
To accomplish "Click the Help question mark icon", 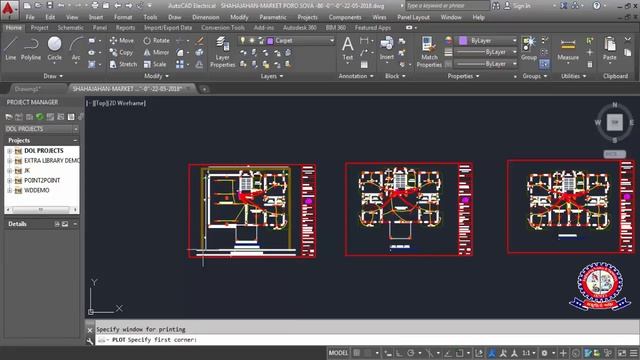I will tap(597, 6).
